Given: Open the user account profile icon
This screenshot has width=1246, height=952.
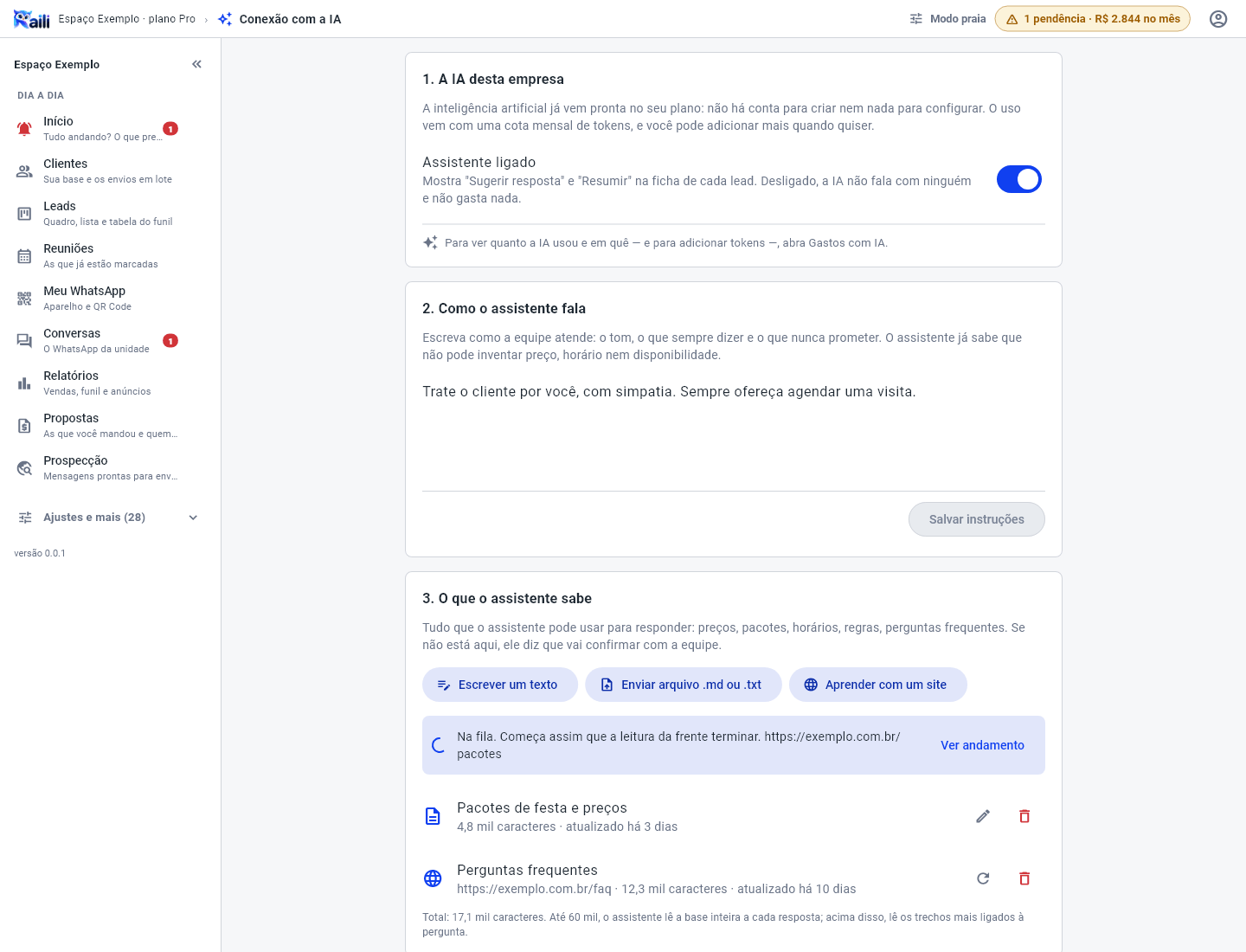Looking at the screenshot, I should coord(1218,19).
